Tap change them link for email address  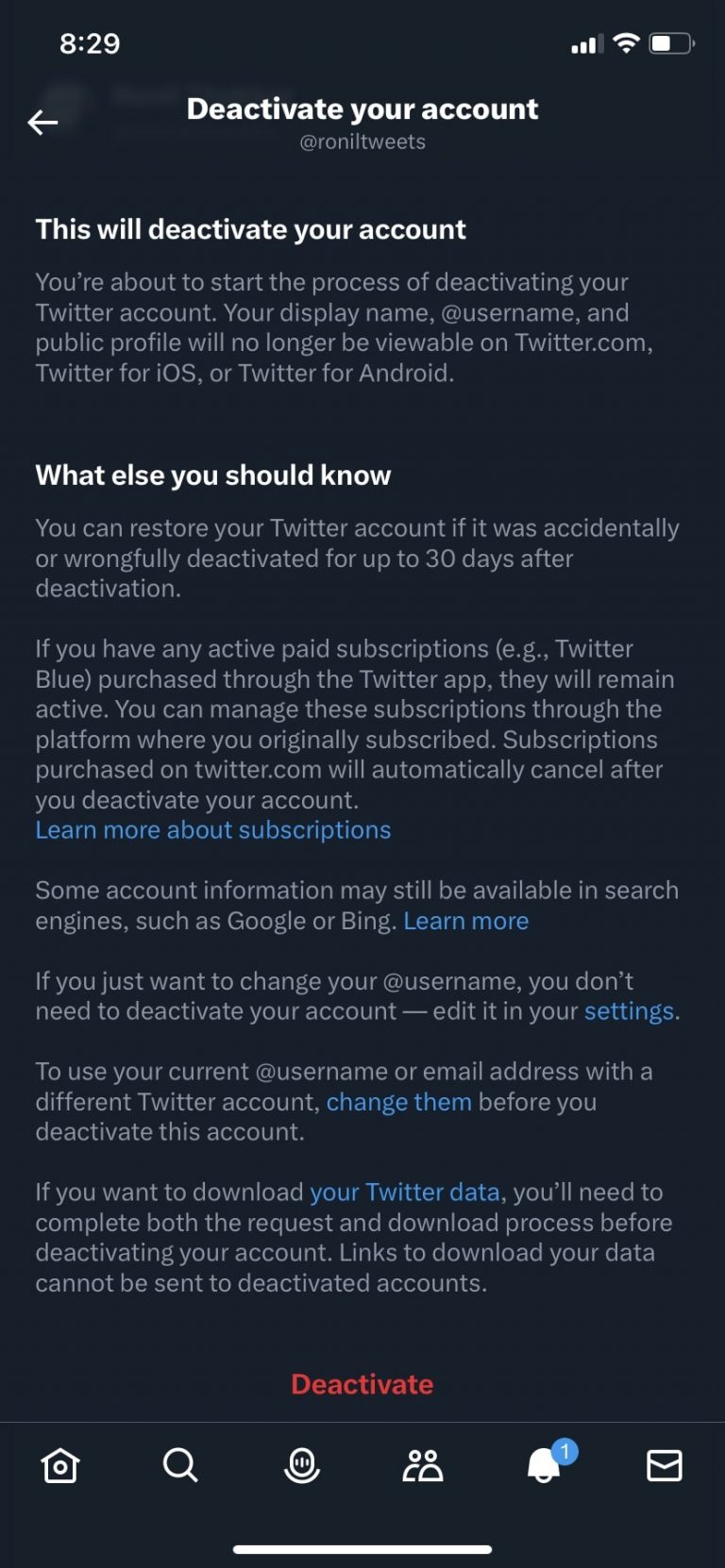point(399,1101)
